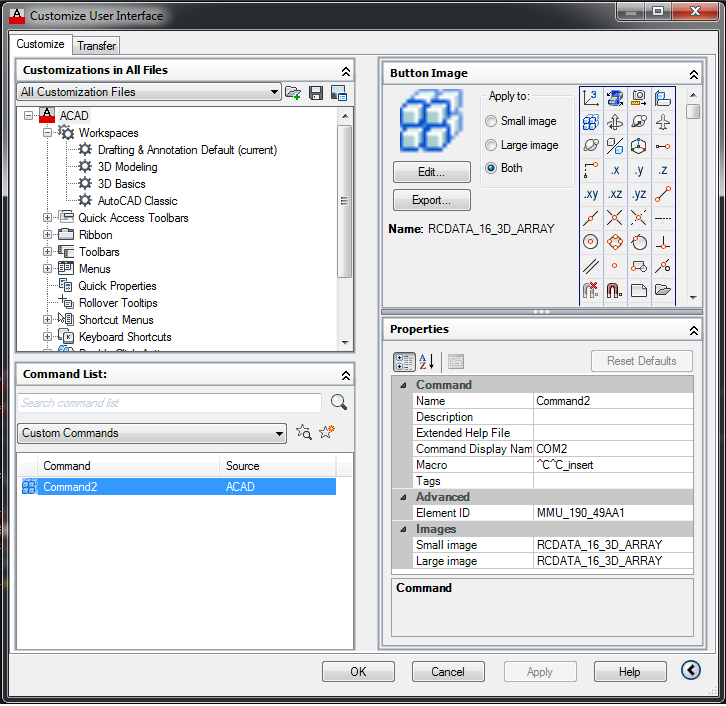Select the tangent snap icon
Image resolution: width=726 pixels, height=706 pixels.
[x=639, y=242]
